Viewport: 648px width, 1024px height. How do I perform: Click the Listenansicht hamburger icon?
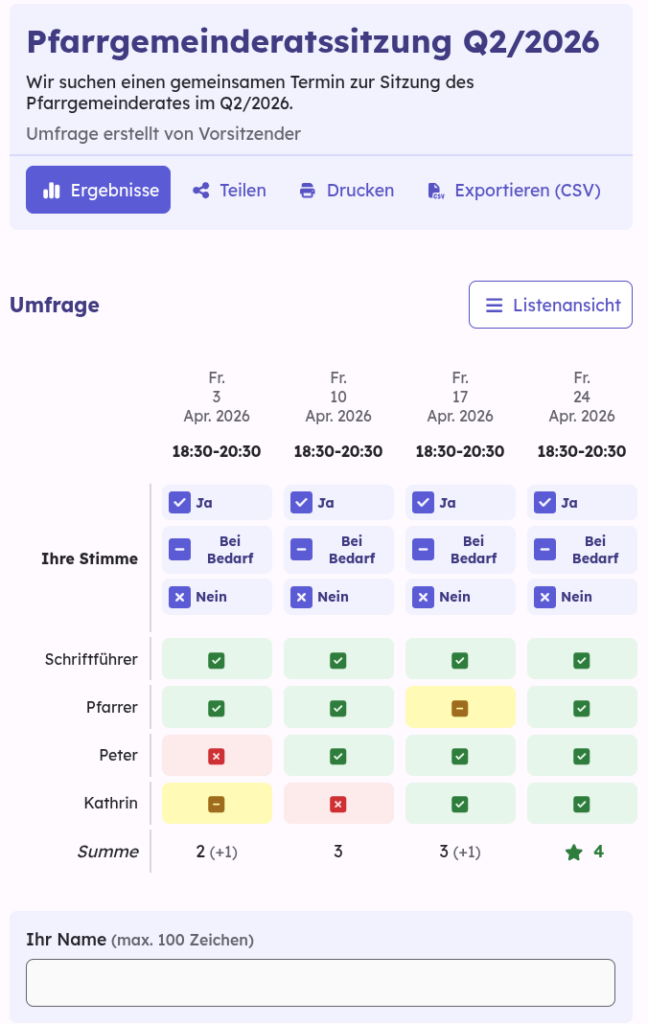click(494, 305)
